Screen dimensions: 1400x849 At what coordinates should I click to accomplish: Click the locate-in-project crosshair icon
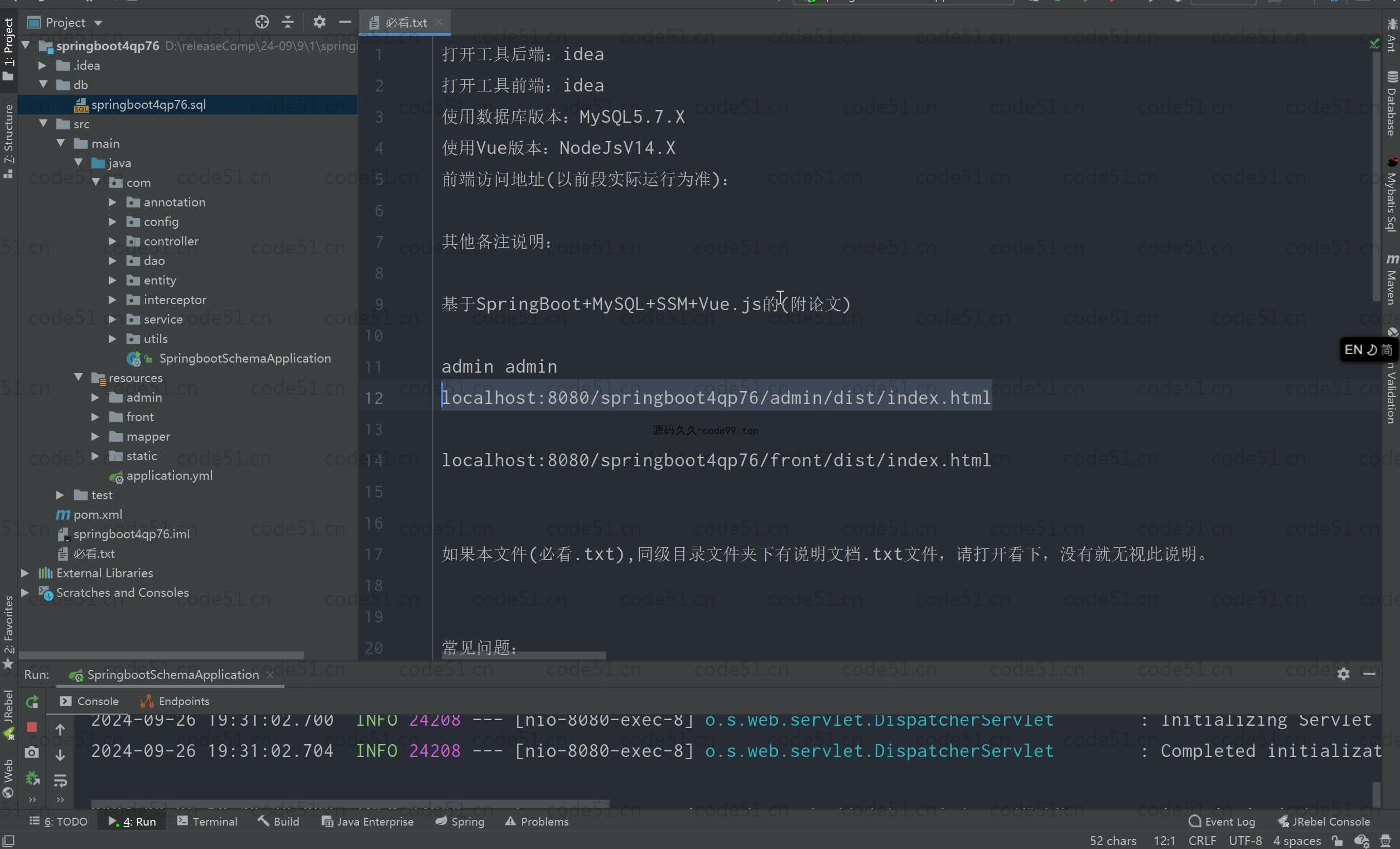(262, 22)
